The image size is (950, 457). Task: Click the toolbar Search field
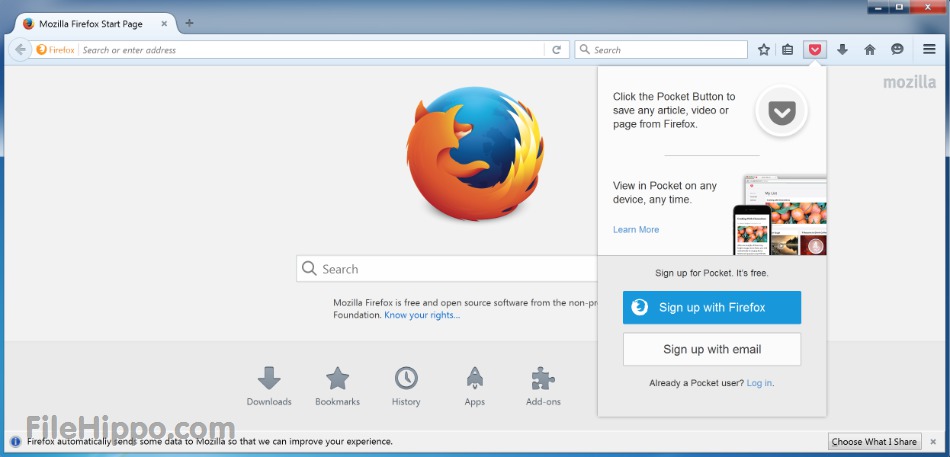[661, 50]
